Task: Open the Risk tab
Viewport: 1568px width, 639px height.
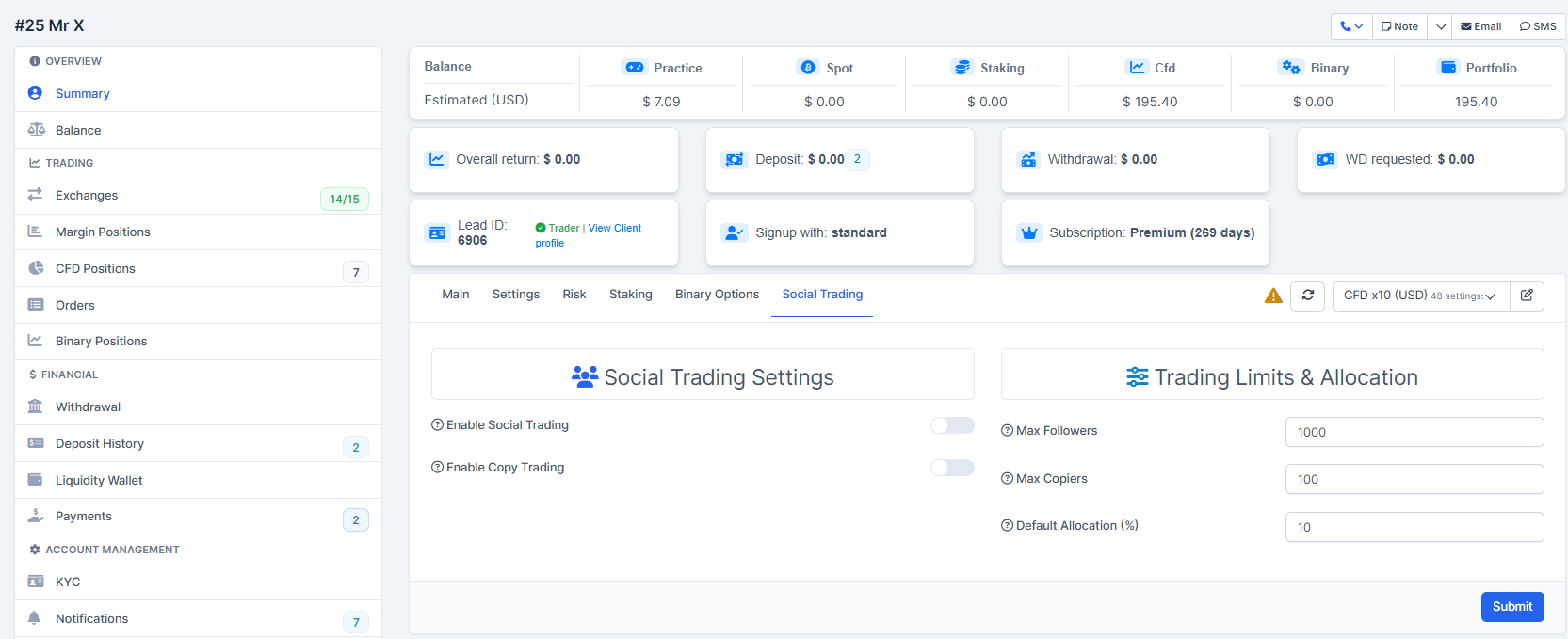Action: click(574, 295)
